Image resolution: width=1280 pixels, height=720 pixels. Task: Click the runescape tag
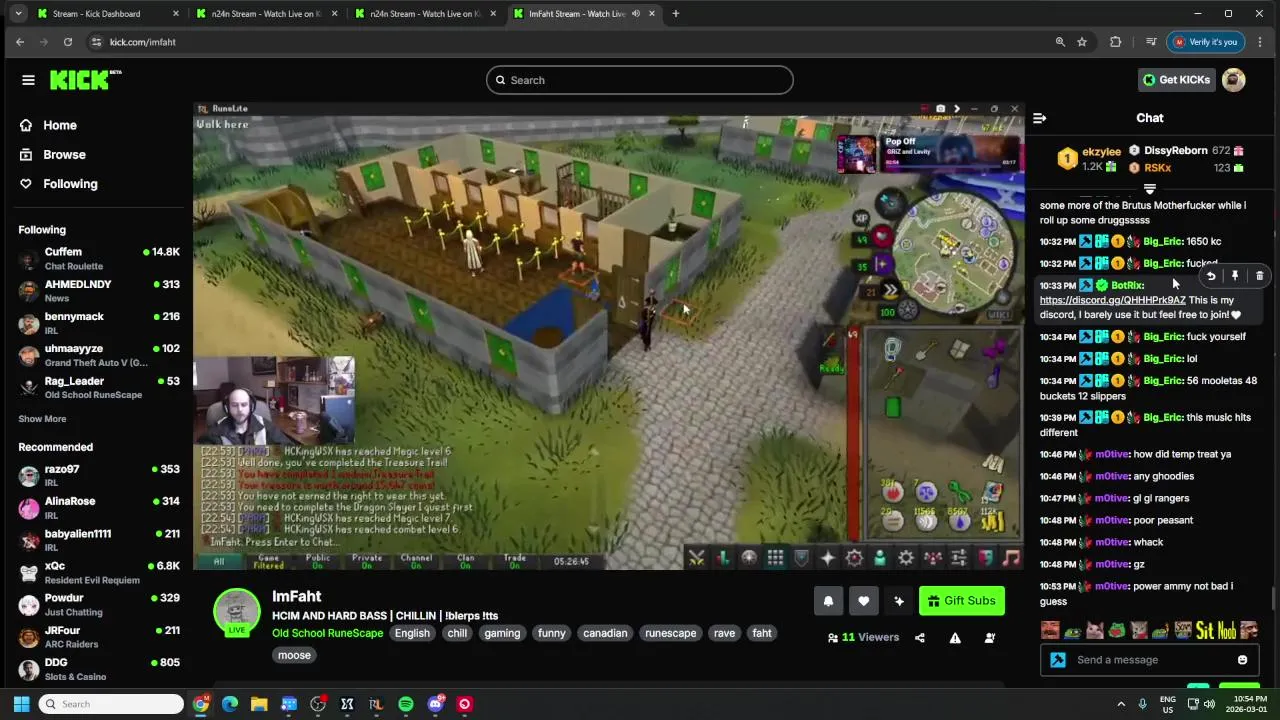tap(670, 633)
